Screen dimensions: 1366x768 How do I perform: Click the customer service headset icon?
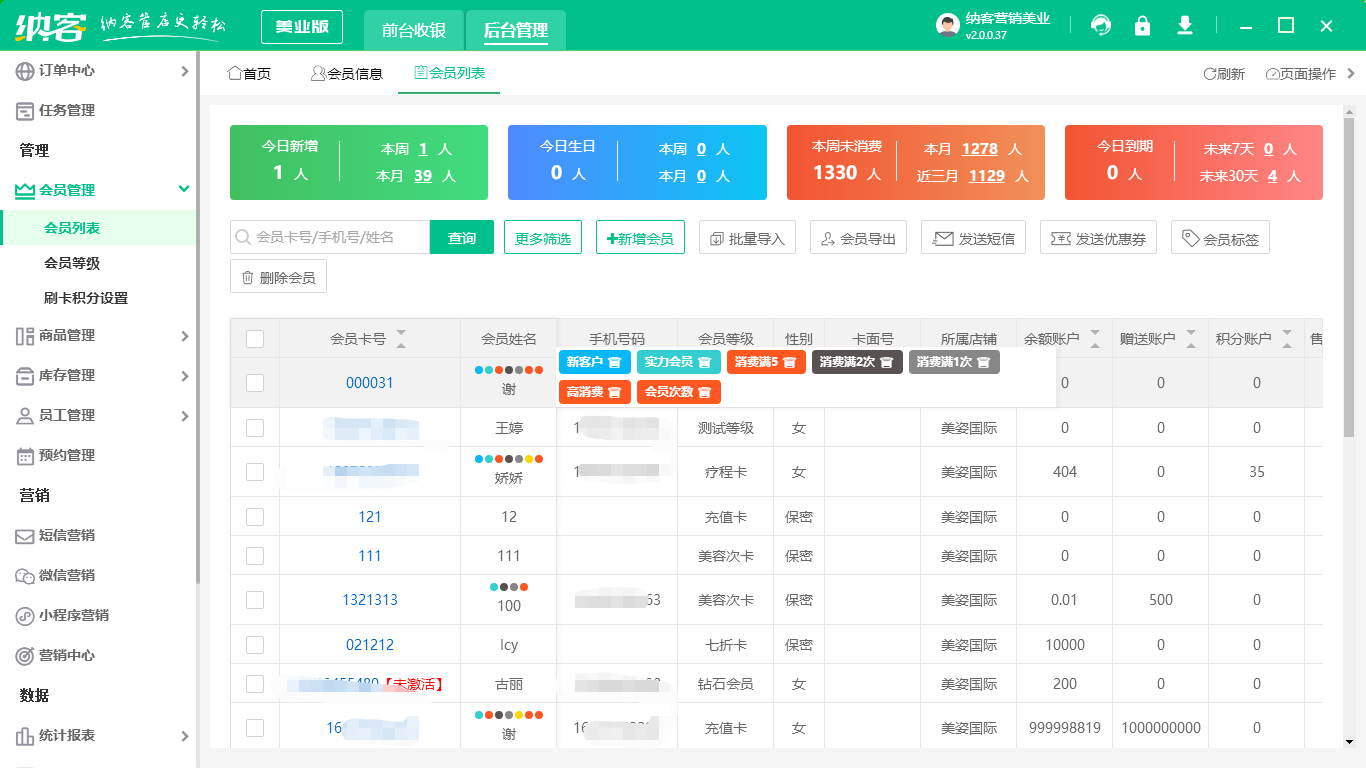point(1101,26)
